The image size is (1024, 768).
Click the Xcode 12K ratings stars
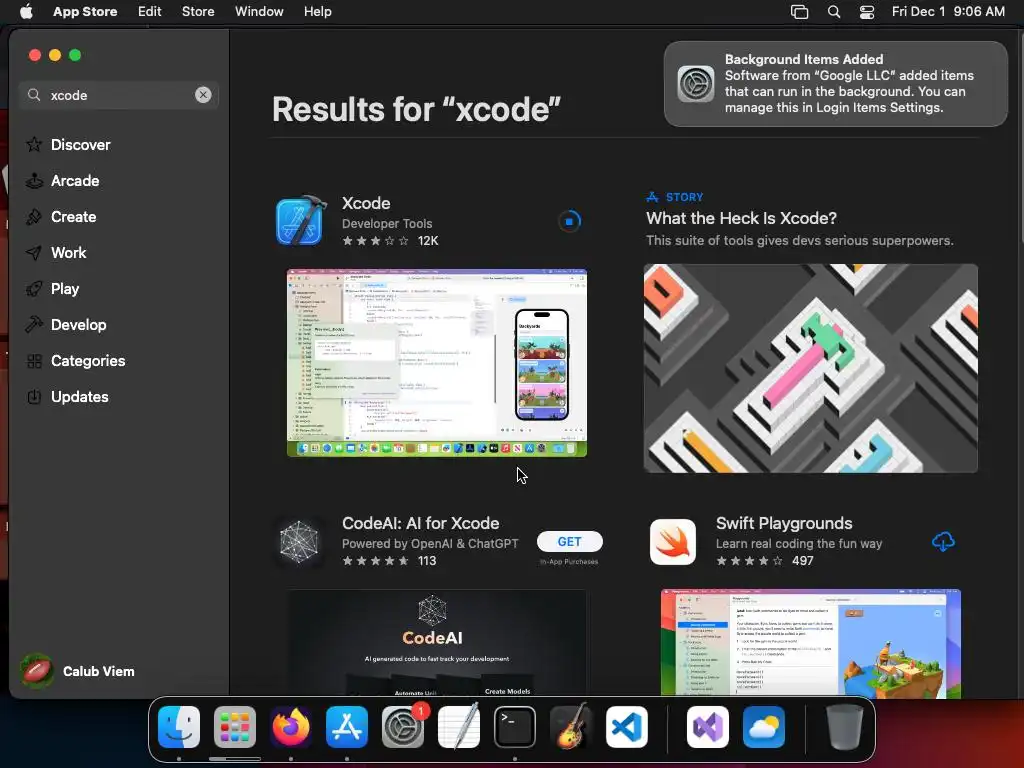[376, 241]
